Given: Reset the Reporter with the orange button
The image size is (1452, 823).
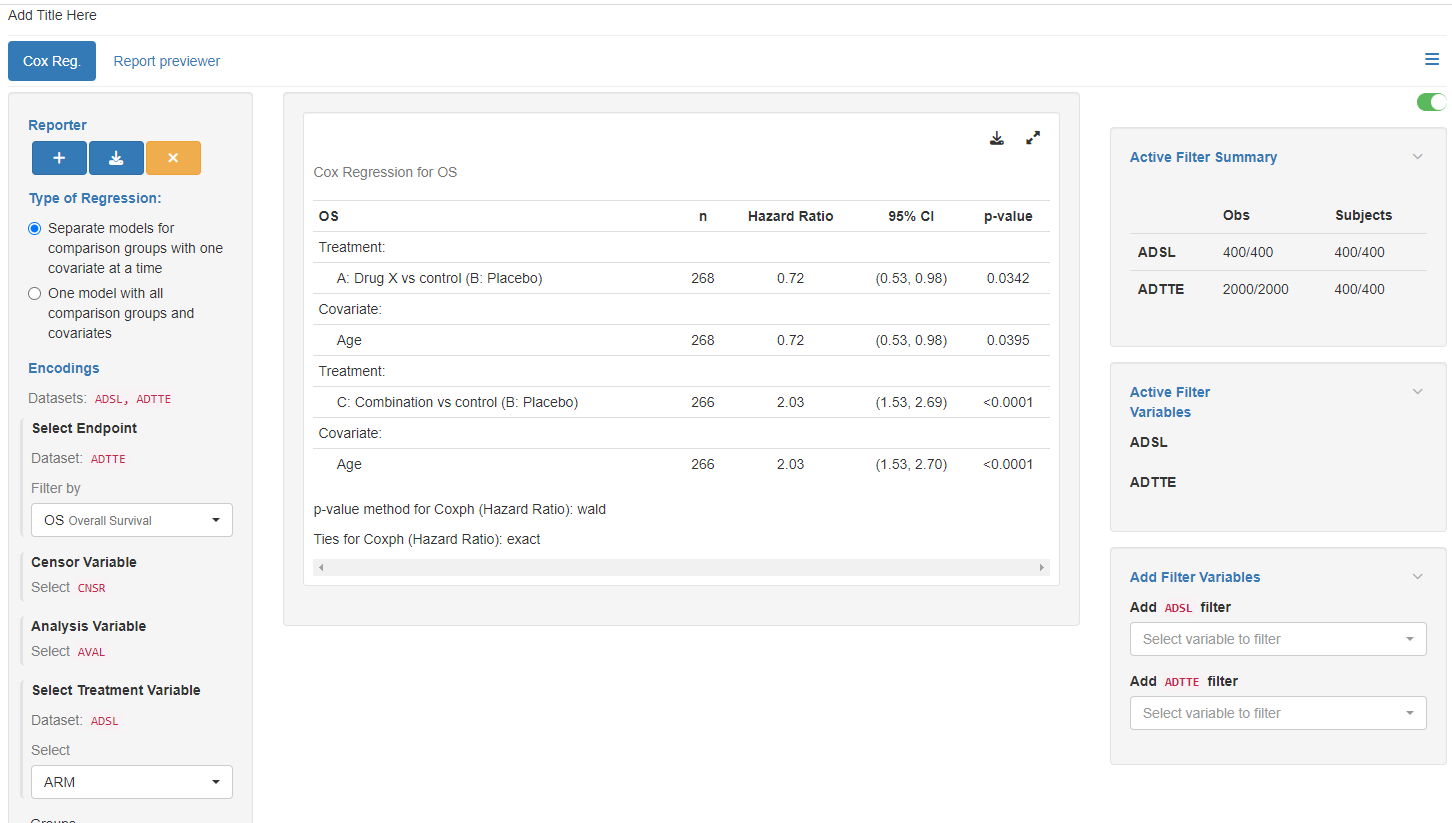Looking at the screenshot, I should click(175, 158).
